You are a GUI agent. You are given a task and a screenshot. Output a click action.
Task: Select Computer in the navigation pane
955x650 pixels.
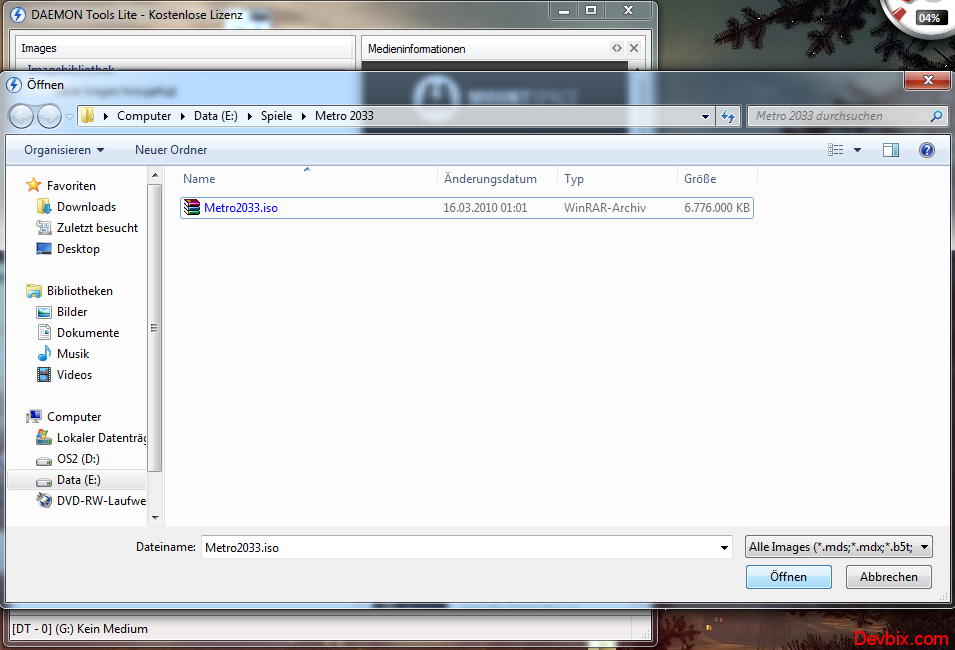[x=74, y=417]
